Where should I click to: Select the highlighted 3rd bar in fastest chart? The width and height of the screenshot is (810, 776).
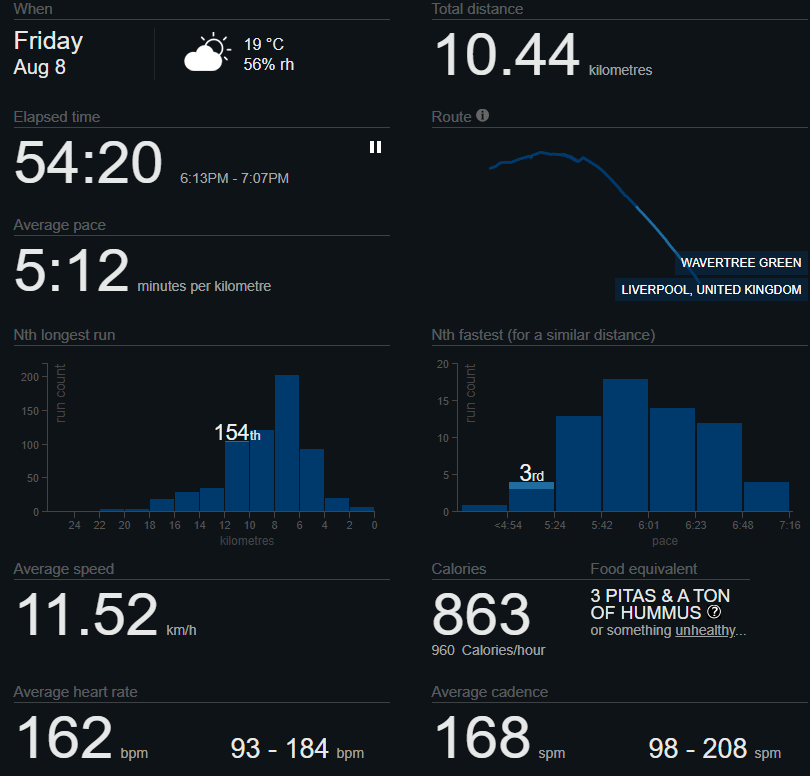[531, 496]
